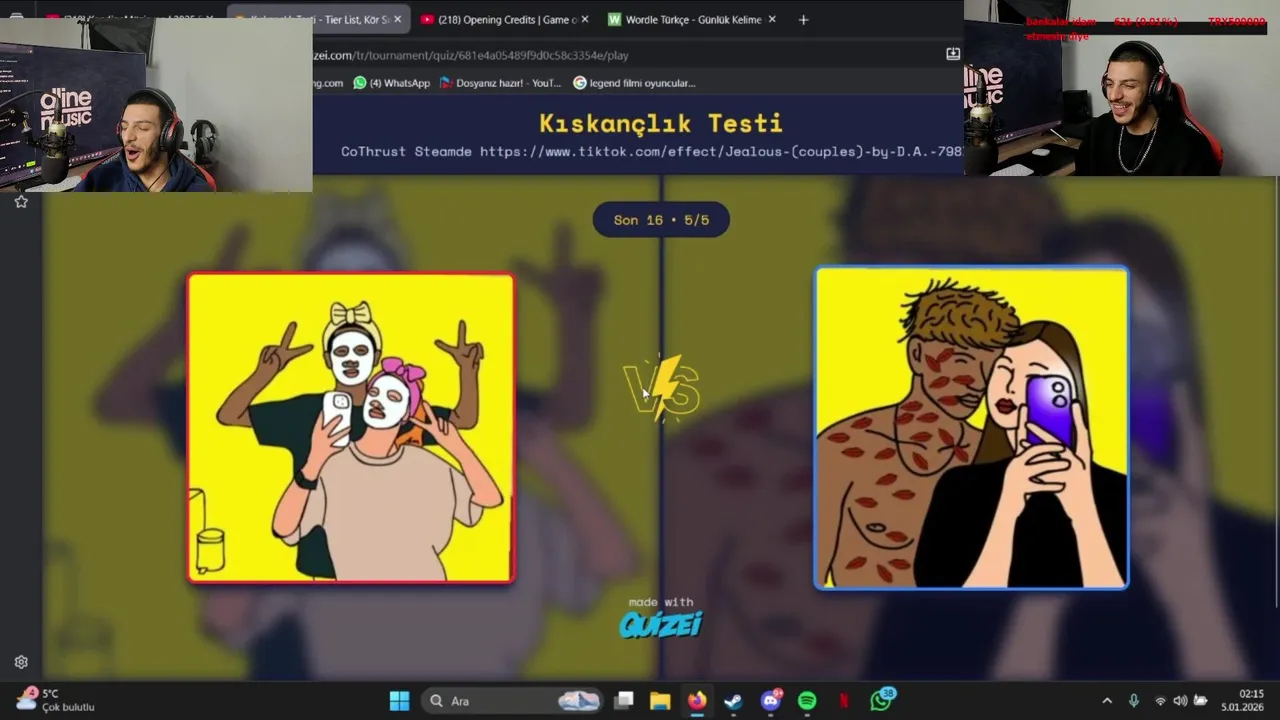Click the microphone icon in system tray
1280x720 pixels.
tap(1134, 701)
